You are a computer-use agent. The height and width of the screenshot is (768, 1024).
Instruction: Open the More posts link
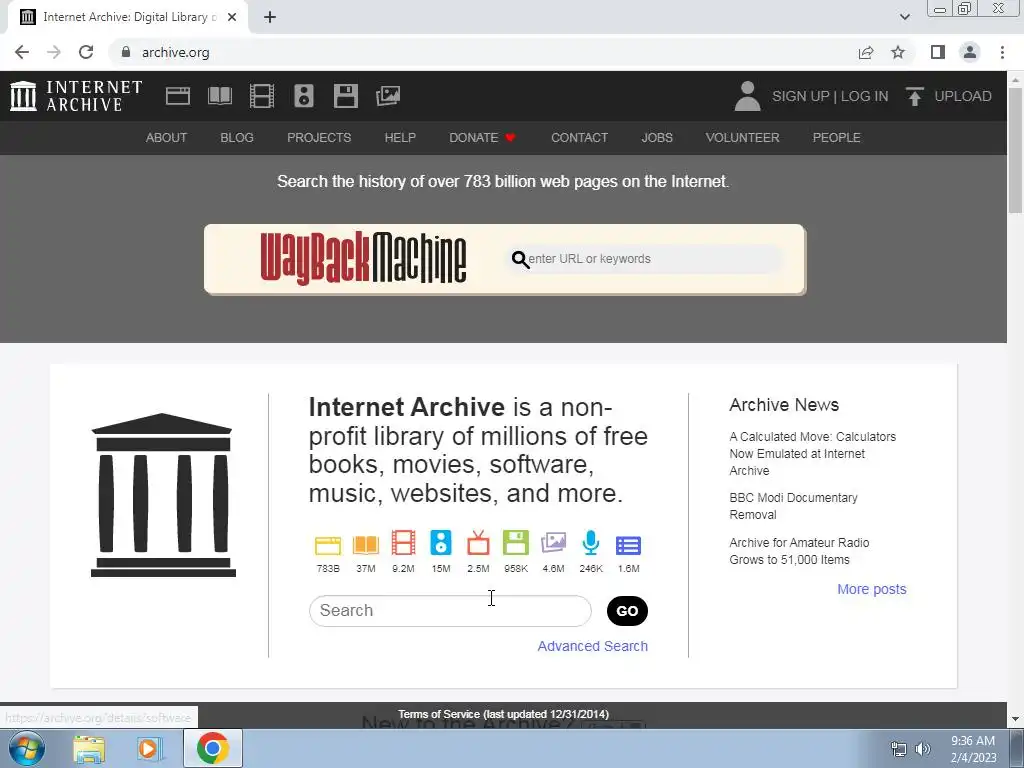872,589
